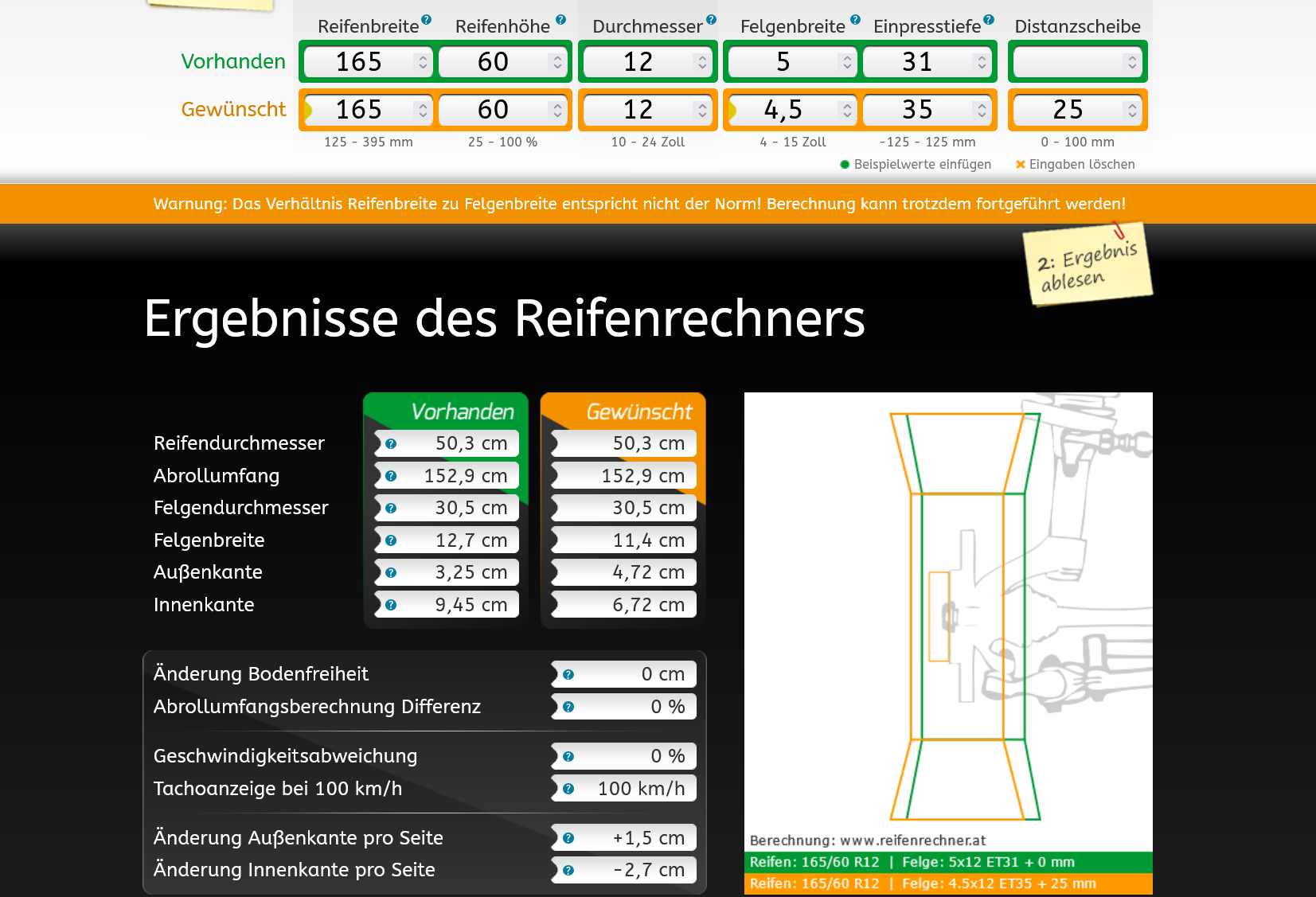Click help icon beside Reifenhöhe label
This screenshot has height=897, width=1316.
561,20
